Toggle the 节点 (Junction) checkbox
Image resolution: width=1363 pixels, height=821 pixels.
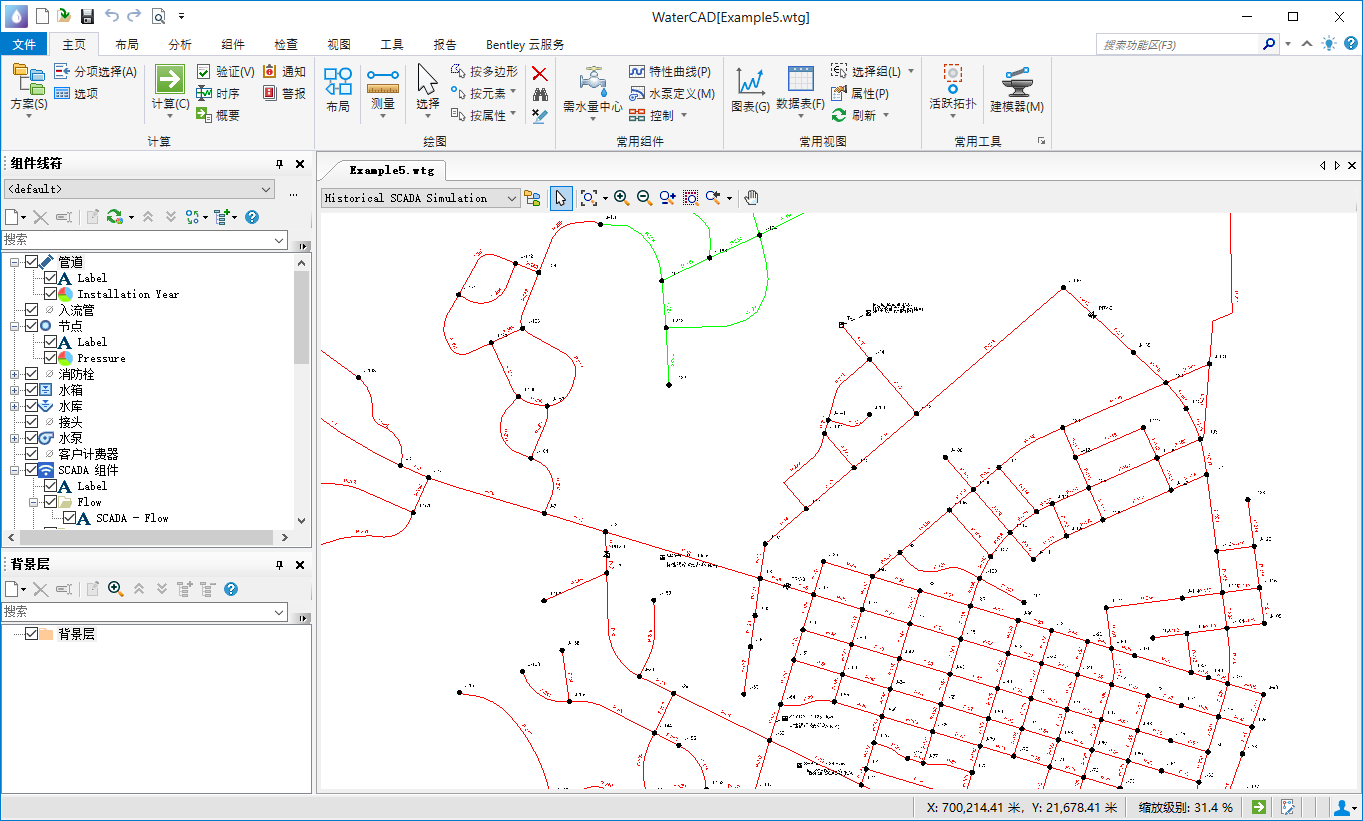(32, 326)
